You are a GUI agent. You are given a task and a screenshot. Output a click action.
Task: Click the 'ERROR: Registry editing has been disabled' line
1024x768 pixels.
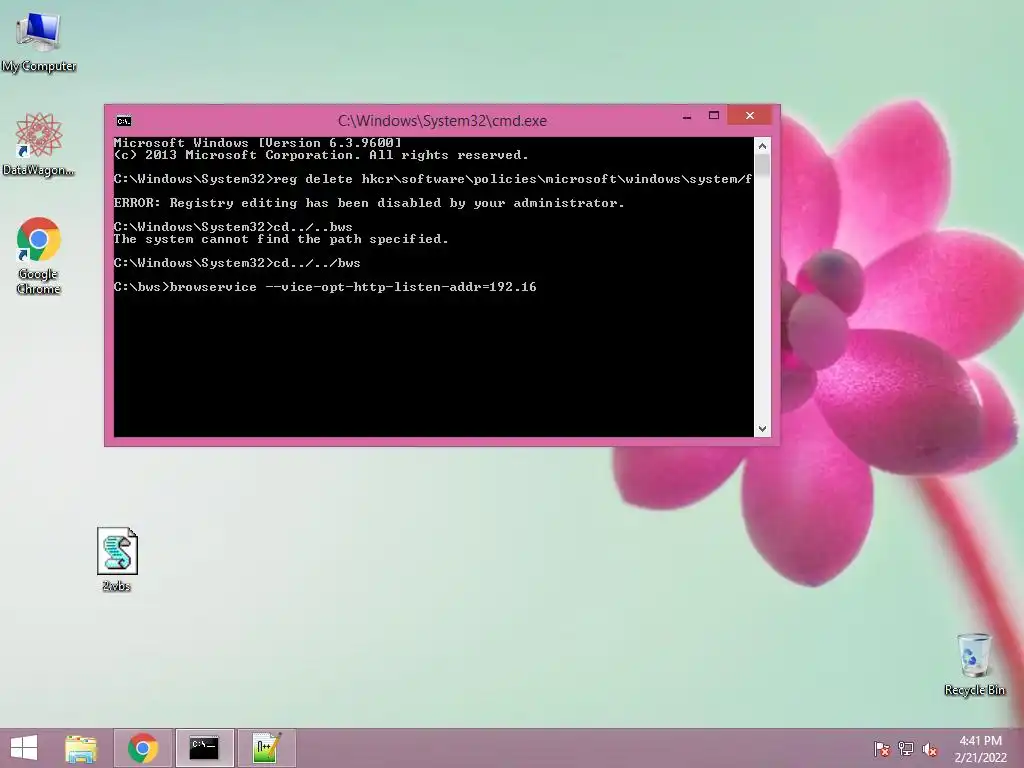(369, 203)
